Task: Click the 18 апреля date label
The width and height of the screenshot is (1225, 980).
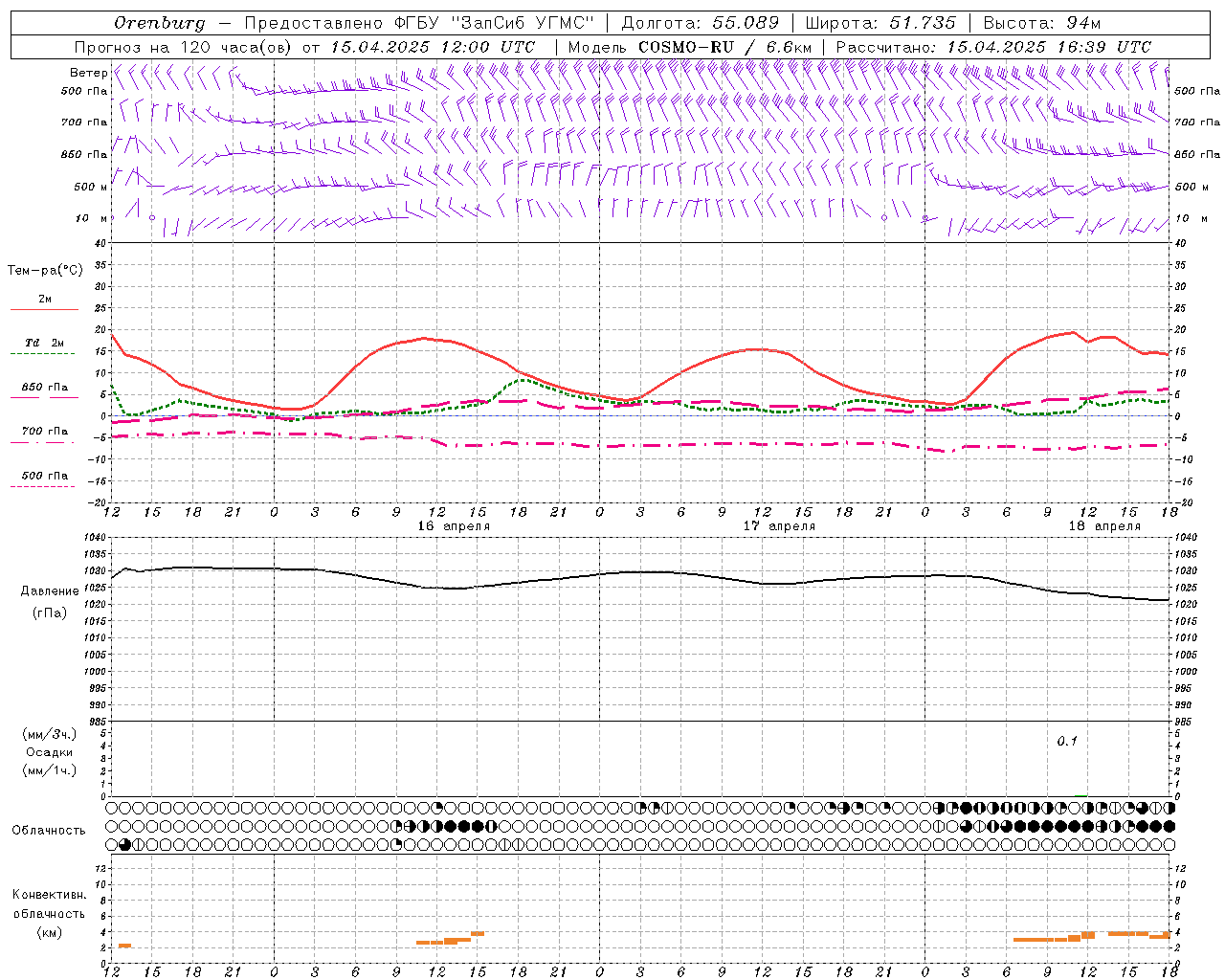Action: click(x=1104, y=526)
